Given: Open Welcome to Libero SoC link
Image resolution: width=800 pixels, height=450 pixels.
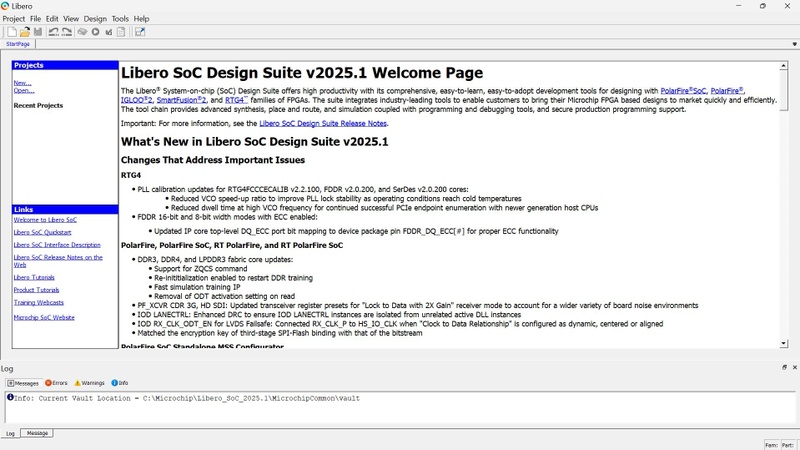Looking at the screenshot, I should tap(45, 219).
